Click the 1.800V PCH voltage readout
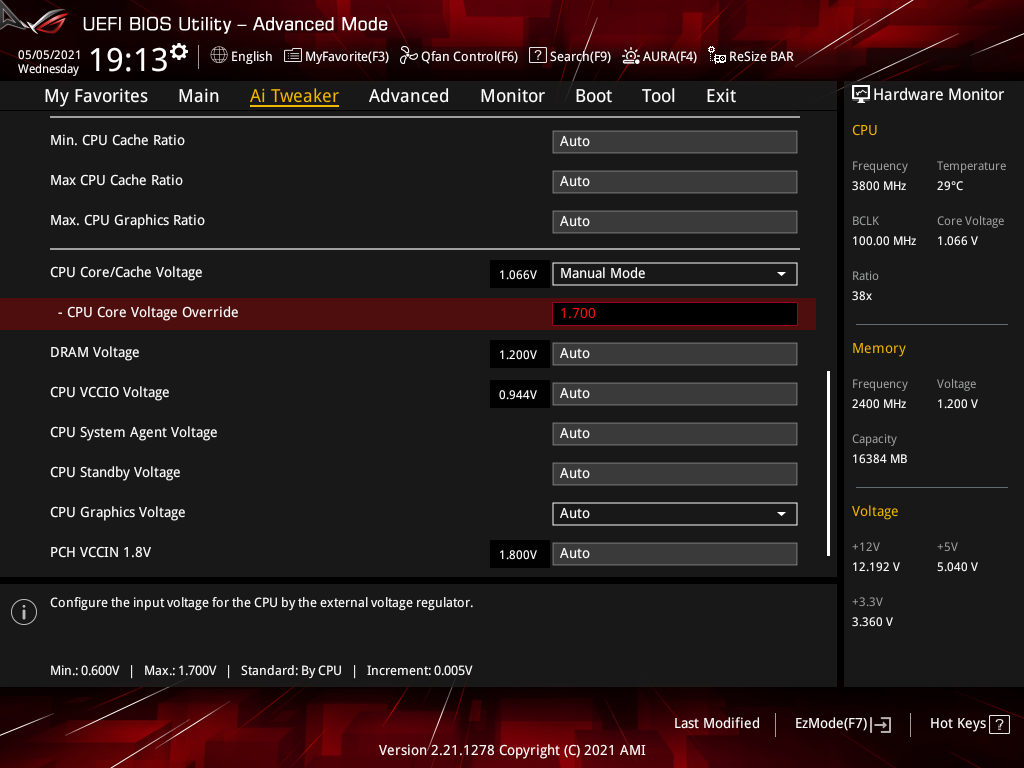Viewport: 1024px width, 768px height. [x=519, y=554]
